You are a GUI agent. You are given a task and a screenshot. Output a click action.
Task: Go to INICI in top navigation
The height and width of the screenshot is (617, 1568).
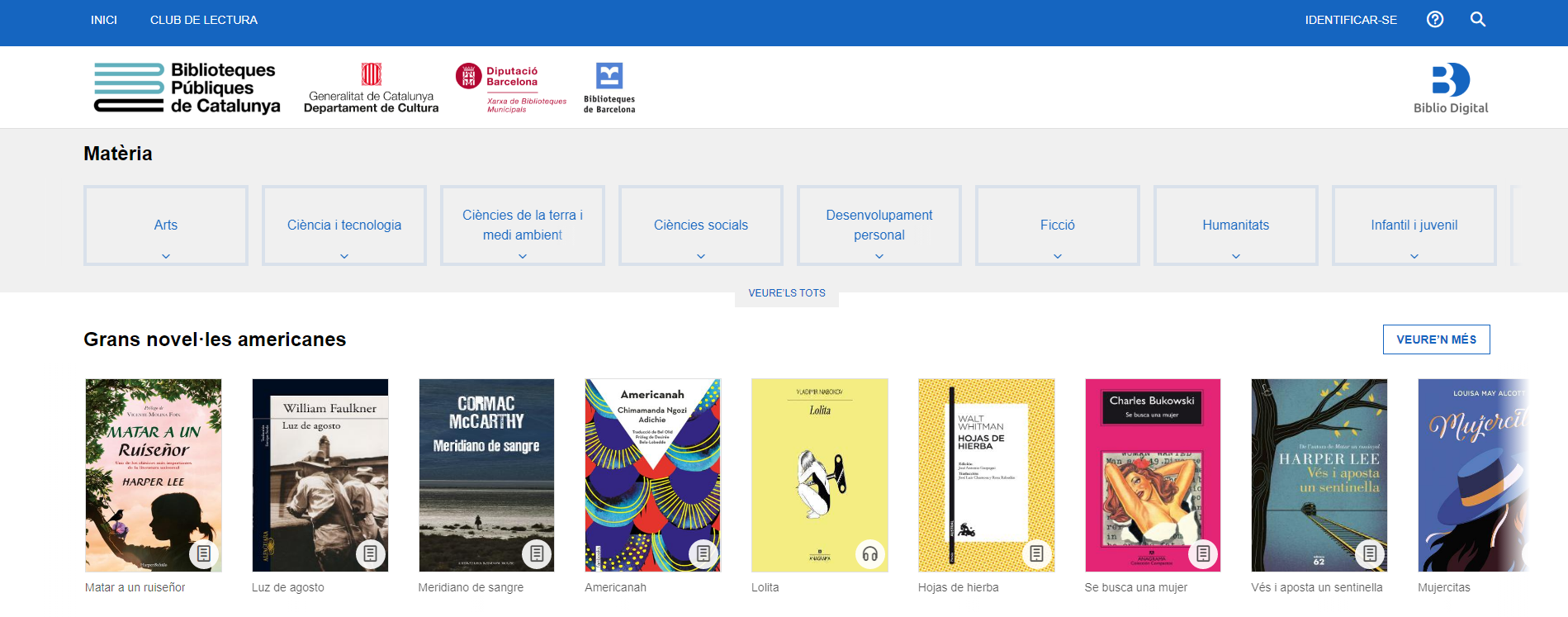(104, 20)
